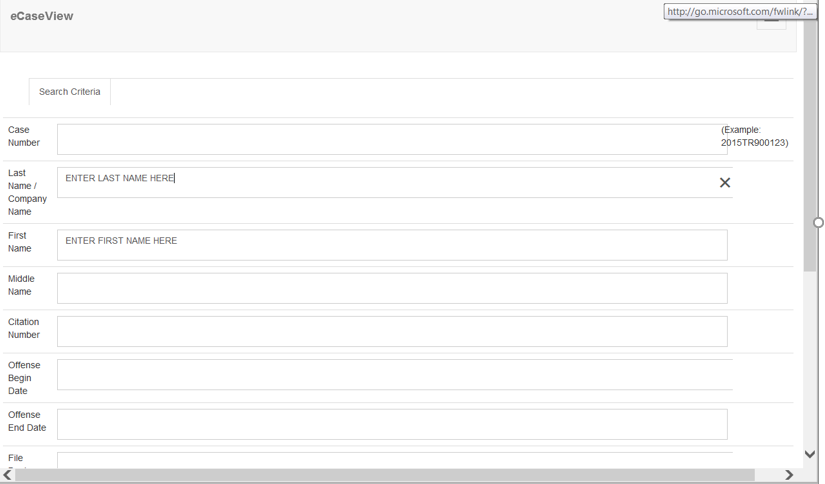825x484 pixels.
Task: Select the Offense End Date field
Action: [x=392, y=424]
